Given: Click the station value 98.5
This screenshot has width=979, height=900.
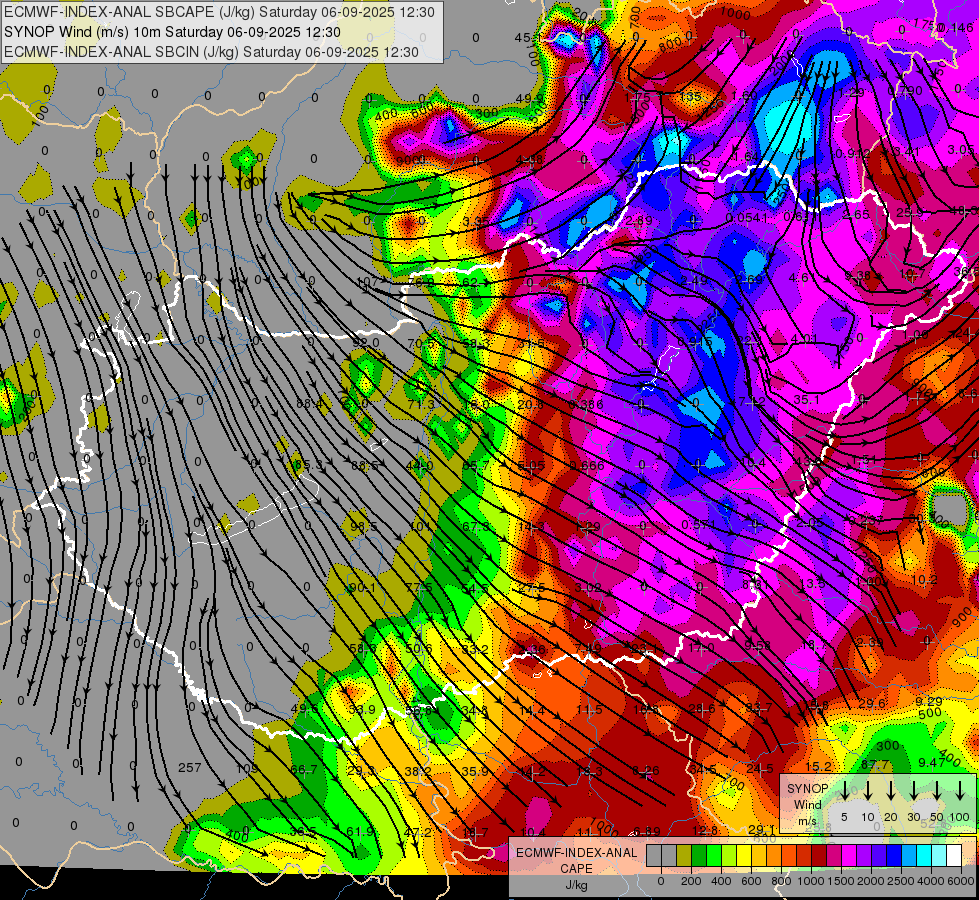Looking at the screenshot, I should [363, 527].
